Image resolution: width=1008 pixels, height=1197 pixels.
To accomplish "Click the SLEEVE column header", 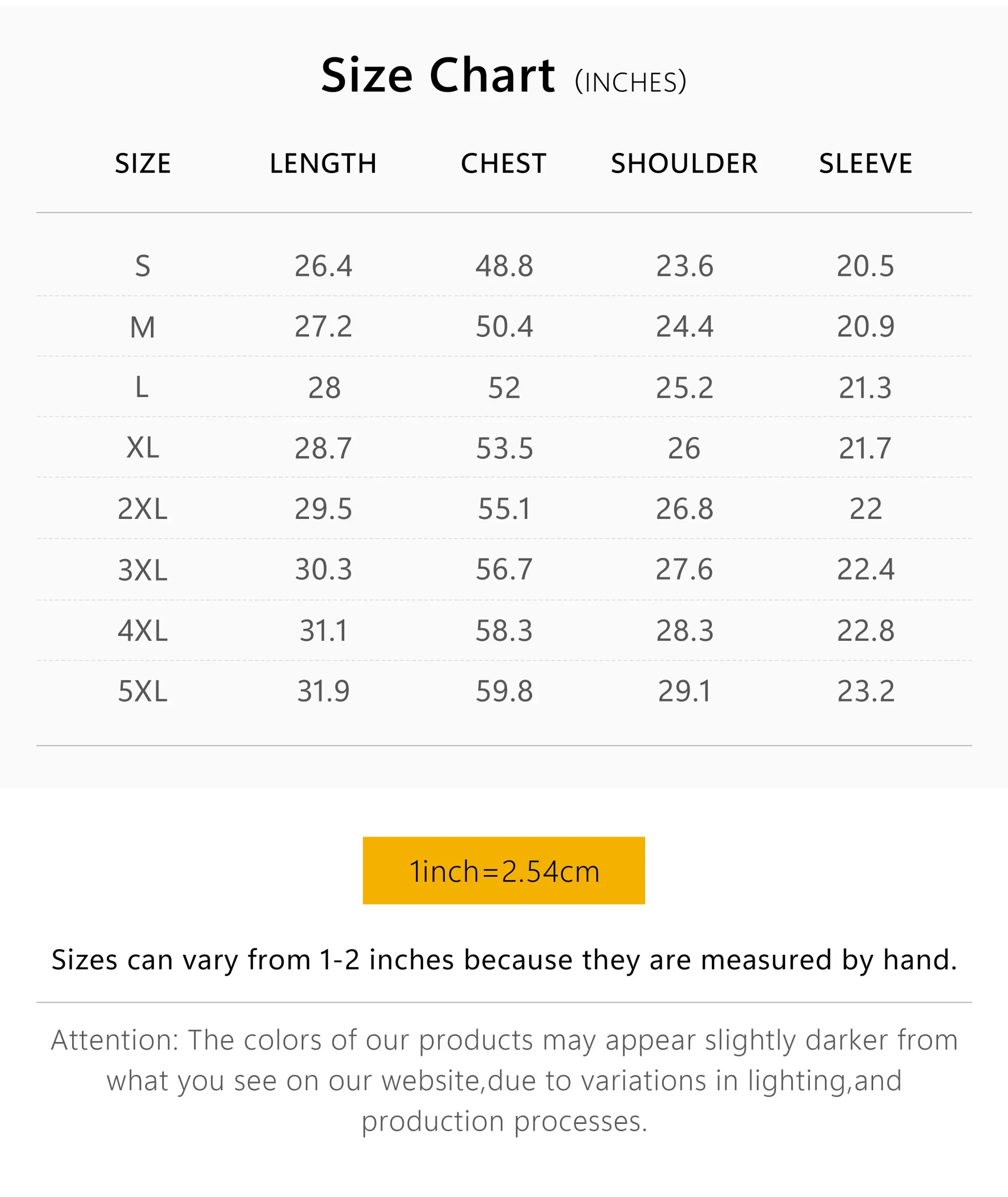I will click(x=865, y=164).
